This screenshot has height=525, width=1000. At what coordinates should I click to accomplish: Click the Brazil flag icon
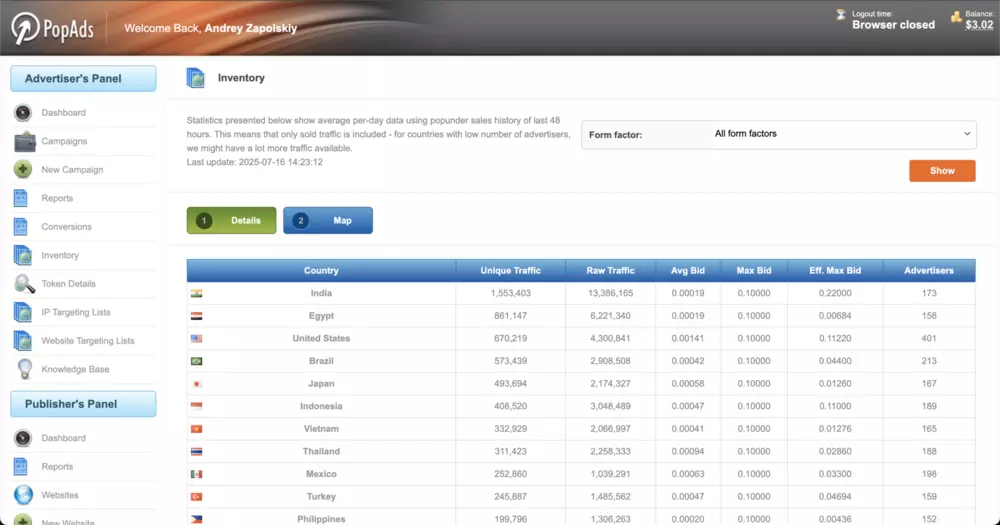(x=196, y=361)
